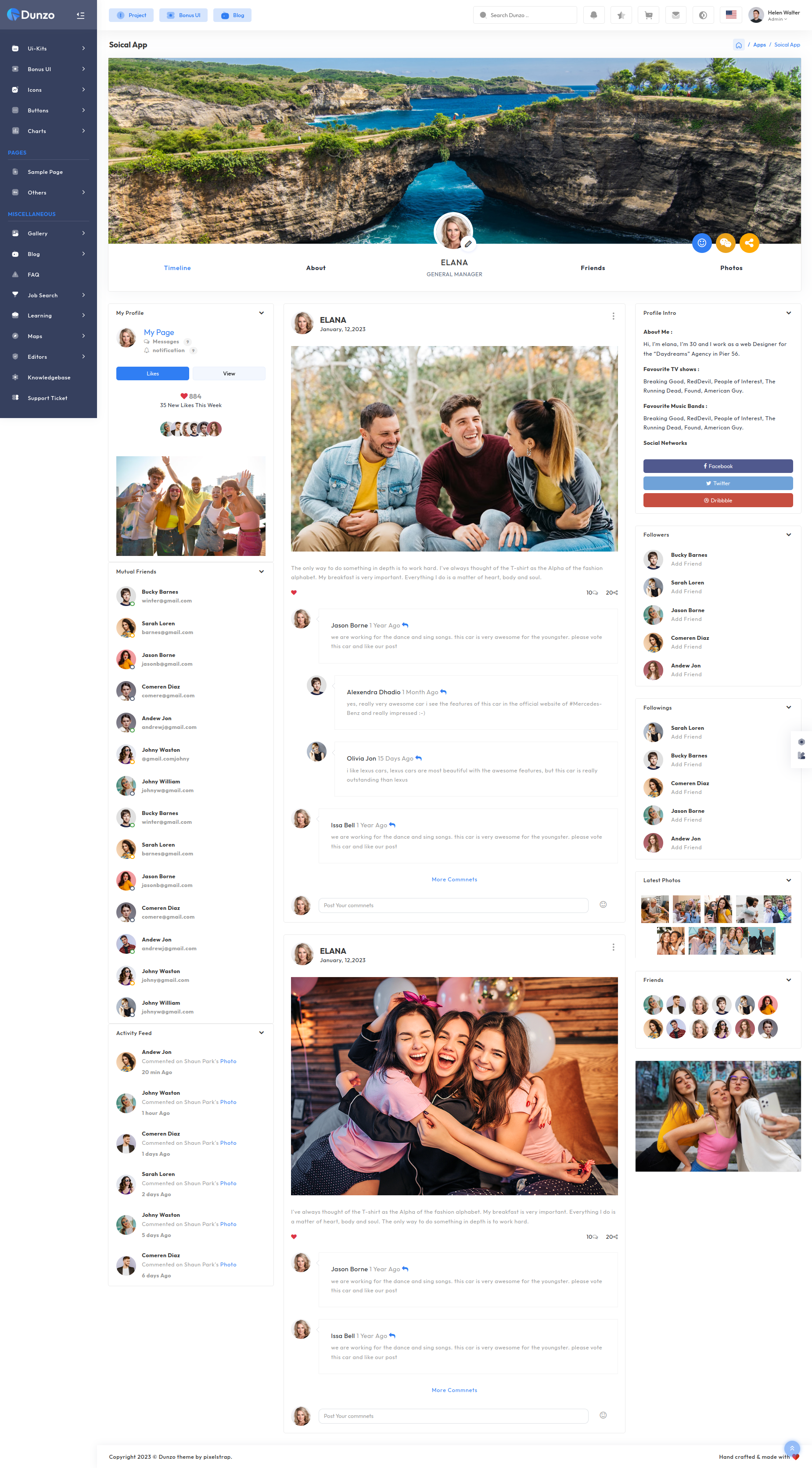
Task: Click the envelope messages icon in header
Action: click(675, 15)
